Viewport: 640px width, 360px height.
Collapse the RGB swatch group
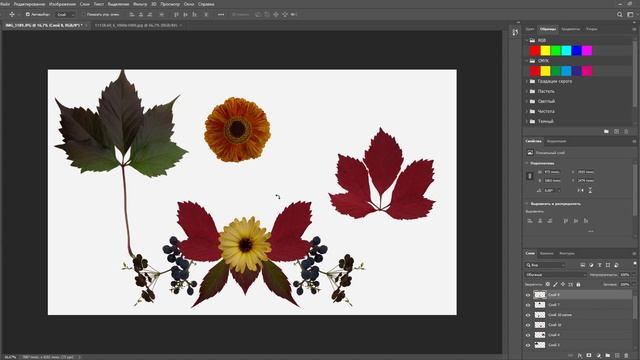pyautogui.click(x=527, y=40)
